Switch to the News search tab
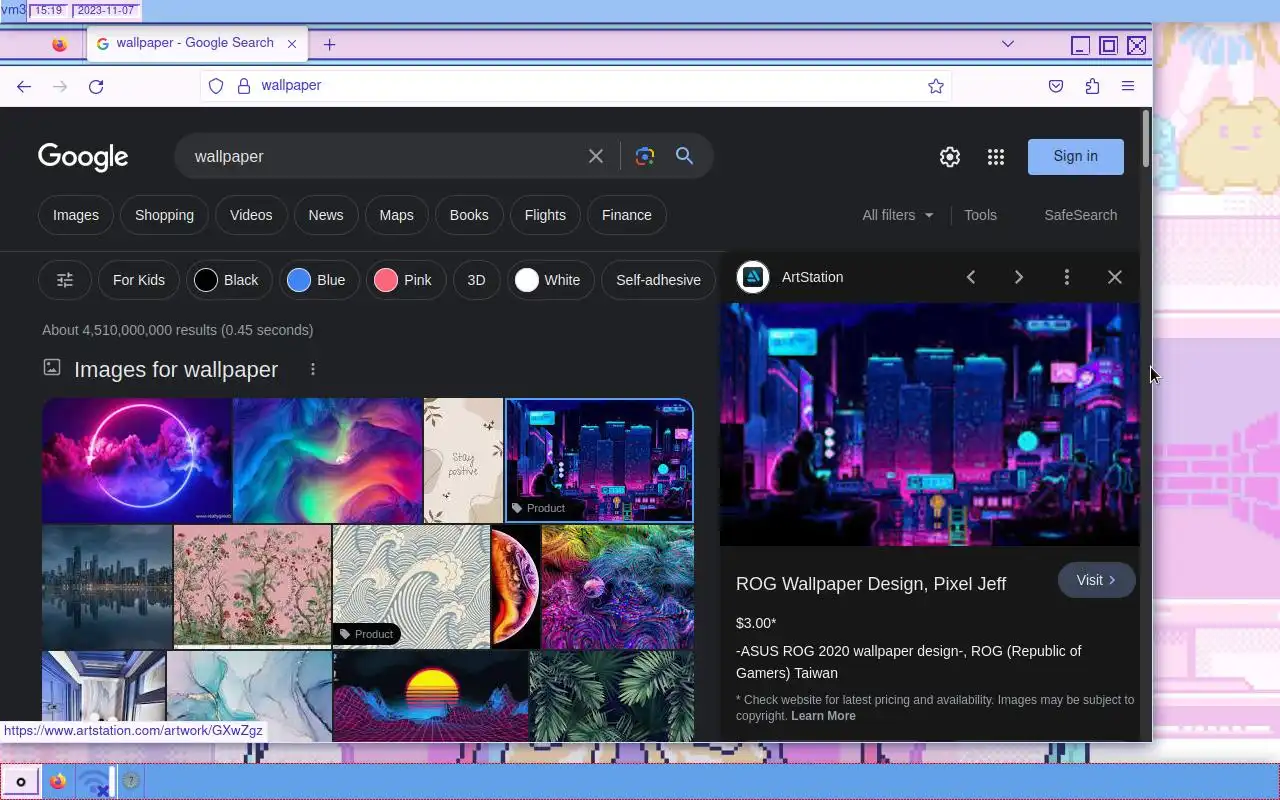Image resolution: width=1280 pixels, height=800 pixels. pos(326,215)
